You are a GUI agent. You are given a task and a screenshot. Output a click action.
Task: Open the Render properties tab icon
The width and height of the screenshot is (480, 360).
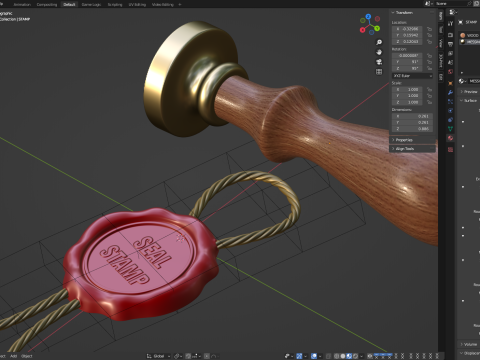click(450, 35)
